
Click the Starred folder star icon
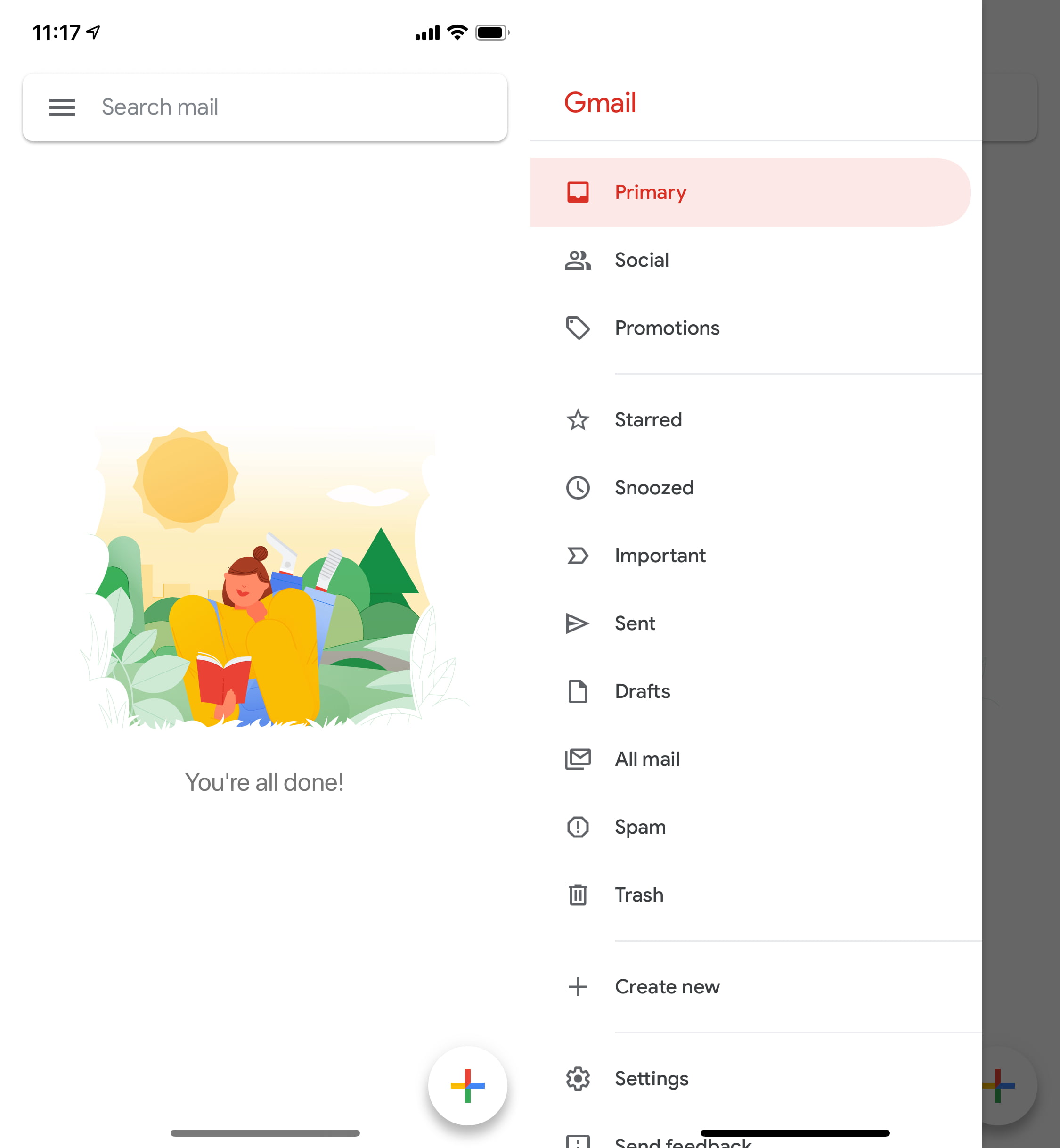click(577, 420)
